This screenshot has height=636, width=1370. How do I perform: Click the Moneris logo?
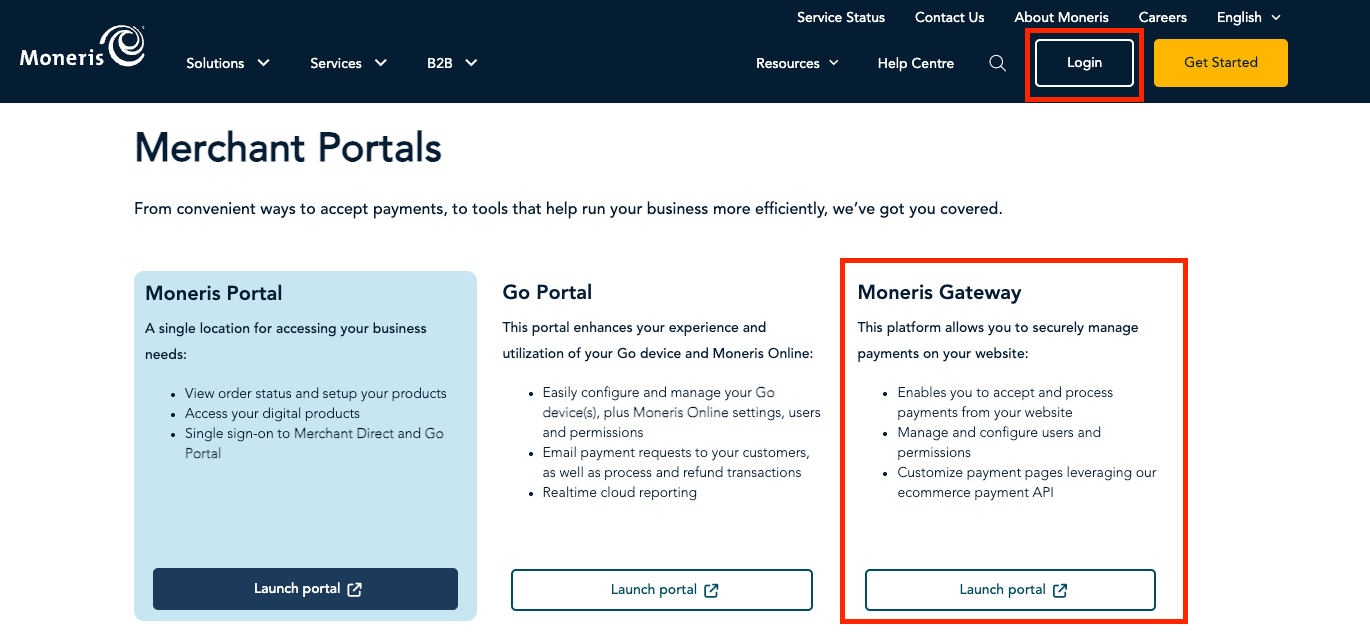83,48
